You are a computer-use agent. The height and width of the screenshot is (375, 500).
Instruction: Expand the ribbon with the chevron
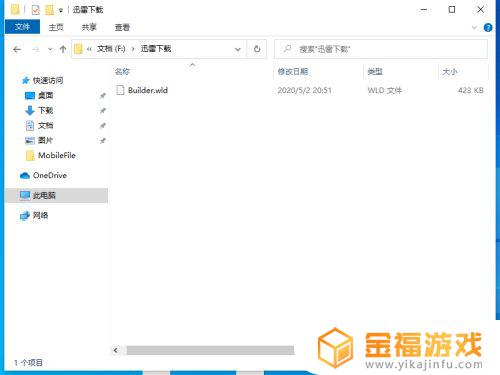474,27
